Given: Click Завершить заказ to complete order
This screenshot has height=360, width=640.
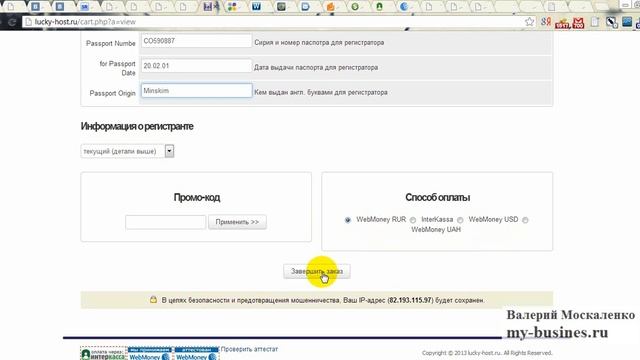Looking at the screenshot, I should pyautogui.click(x=317, y=271).
